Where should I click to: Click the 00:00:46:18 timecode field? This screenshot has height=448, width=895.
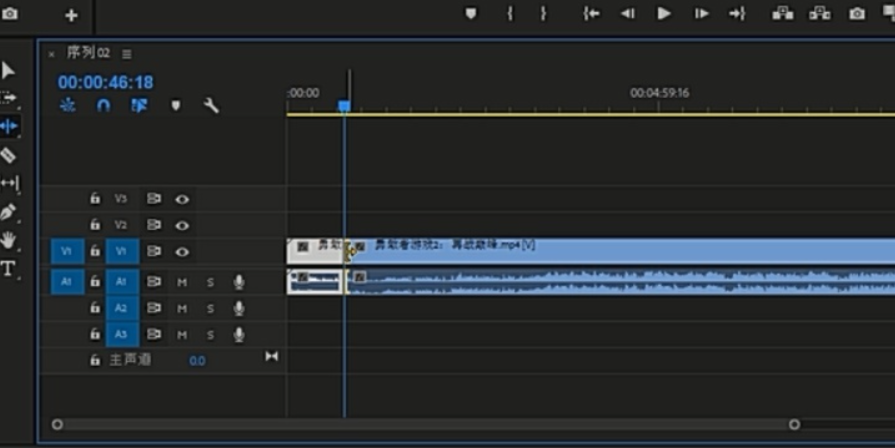click(106, 82)
